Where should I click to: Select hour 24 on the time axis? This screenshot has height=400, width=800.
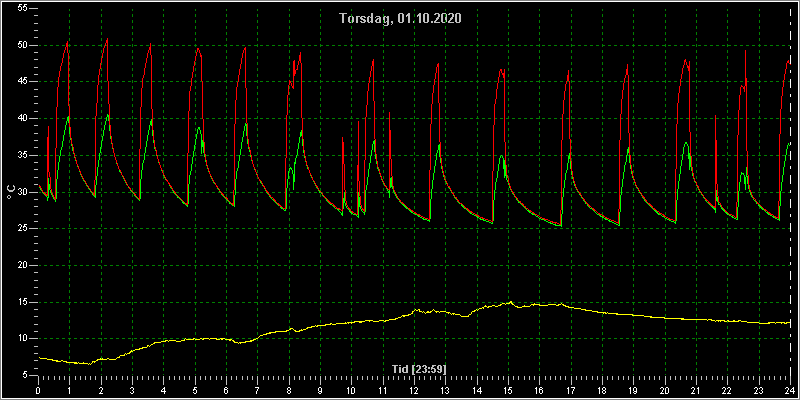pyautogui.click(x=790, y=390)
